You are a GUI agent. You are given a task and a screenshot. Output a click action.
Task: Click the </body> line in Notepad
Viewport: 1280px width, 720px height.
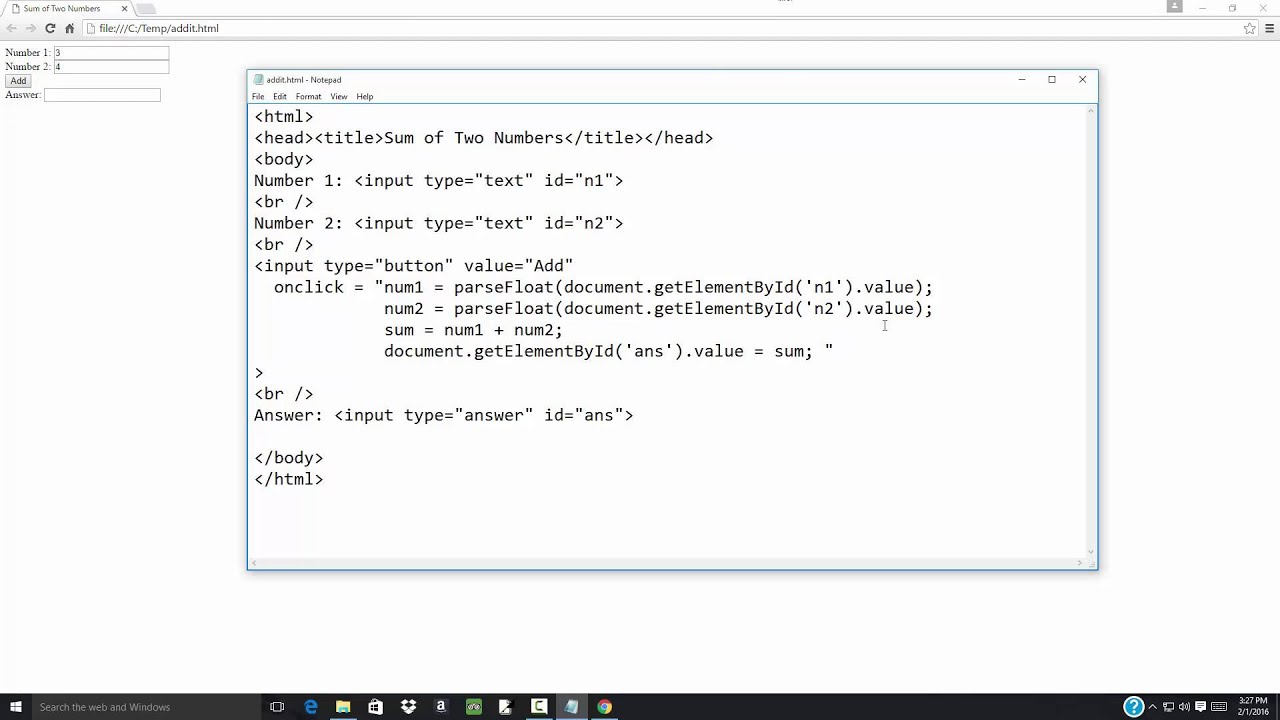tap(288, 458)
